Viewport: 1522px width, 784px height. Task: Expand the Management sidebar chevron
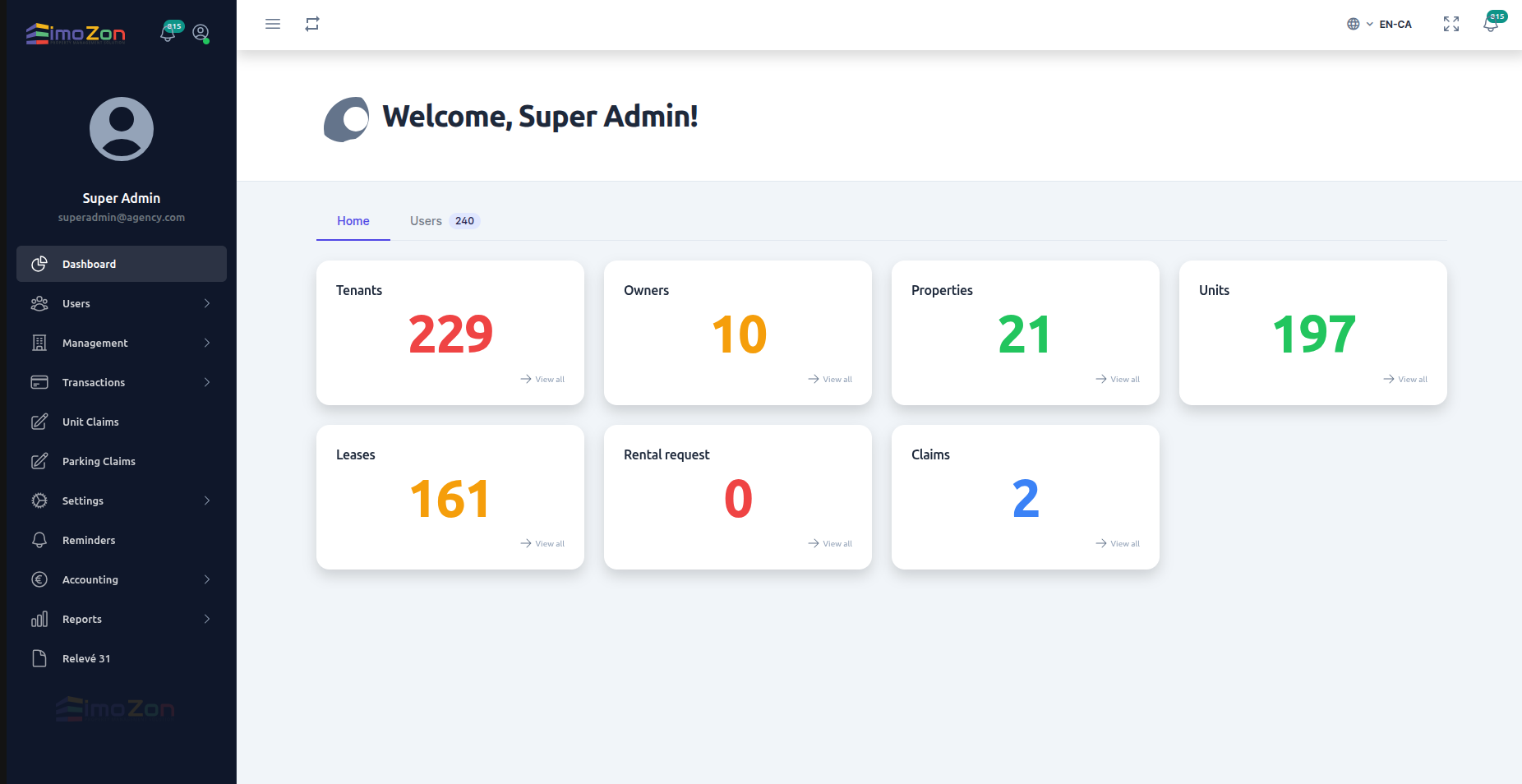pyautogui.click(x=207, y=343)
